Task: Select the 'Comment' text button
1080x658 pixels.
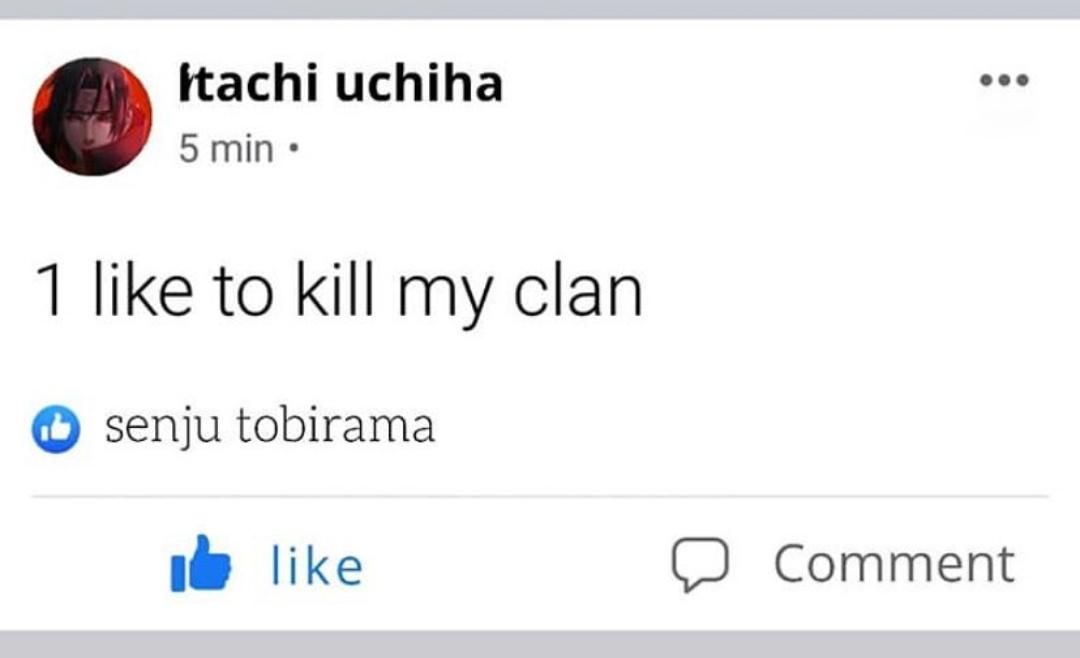Action: point(894,563)
